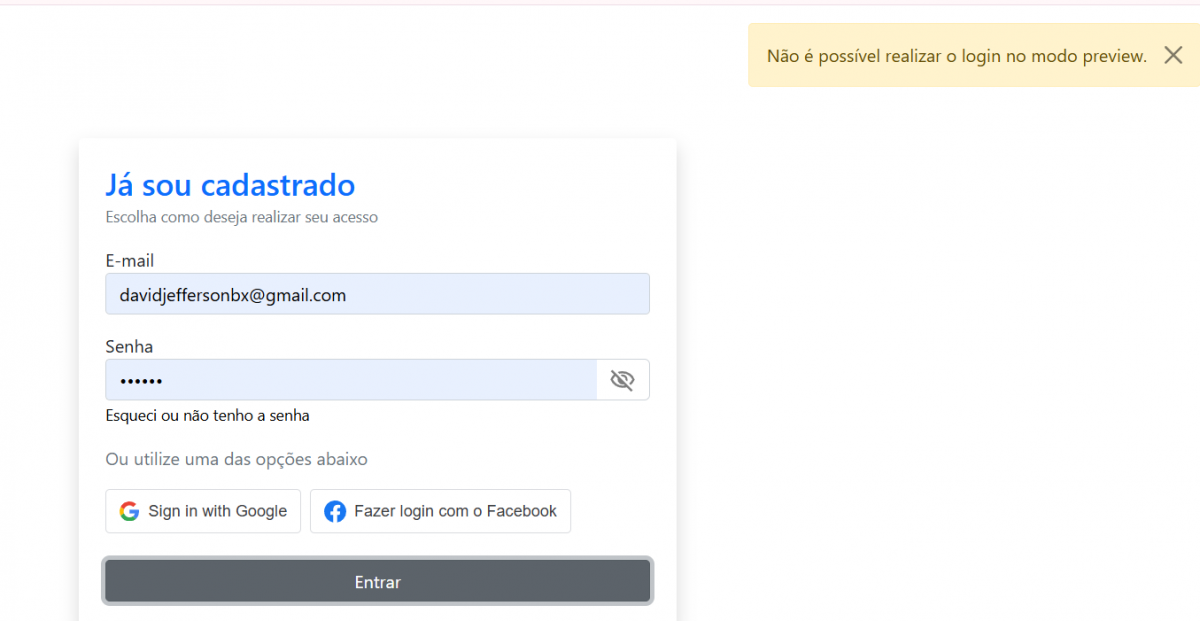Submit the form with Entrar

coord(377,581)
